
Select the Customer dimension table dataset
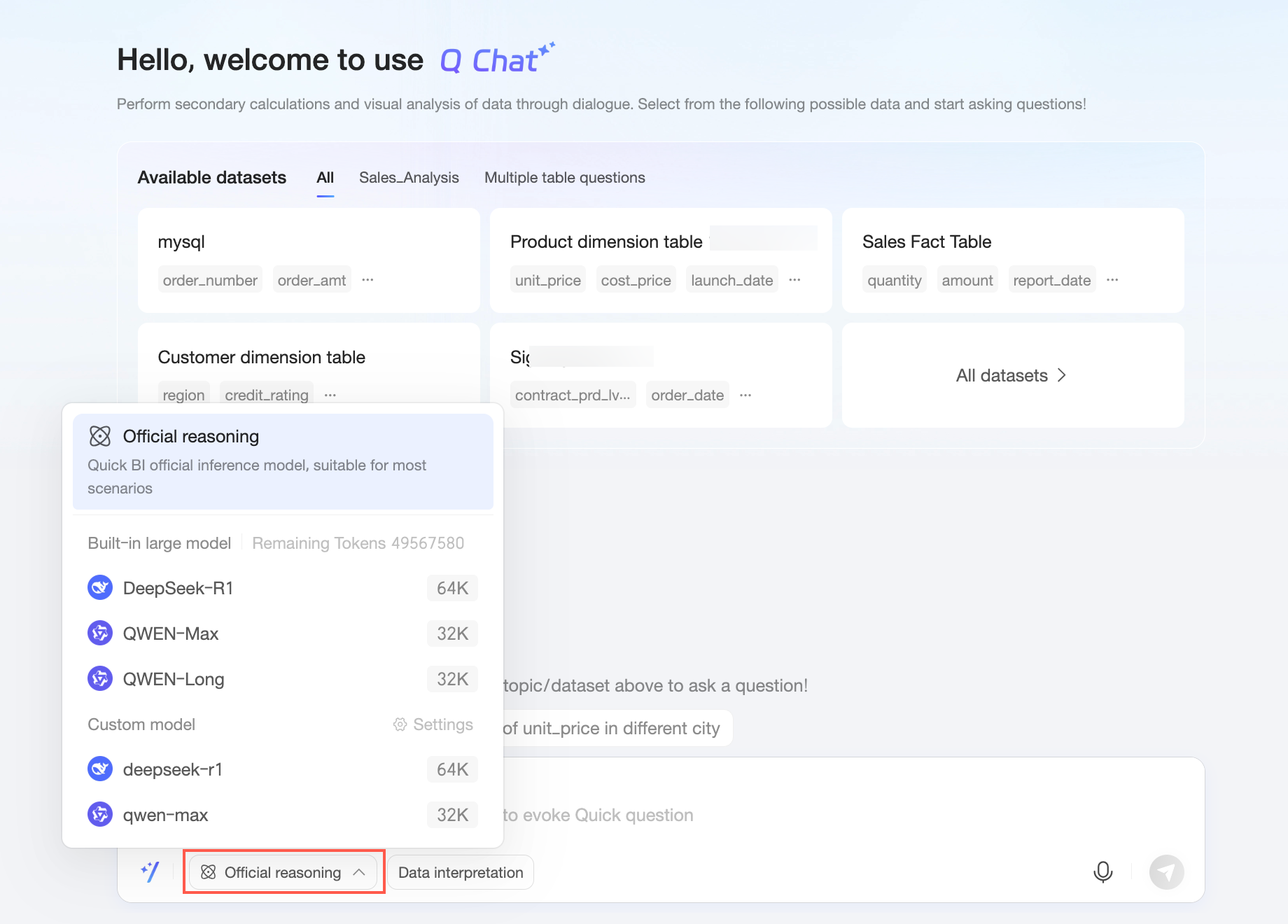(309, 364)
